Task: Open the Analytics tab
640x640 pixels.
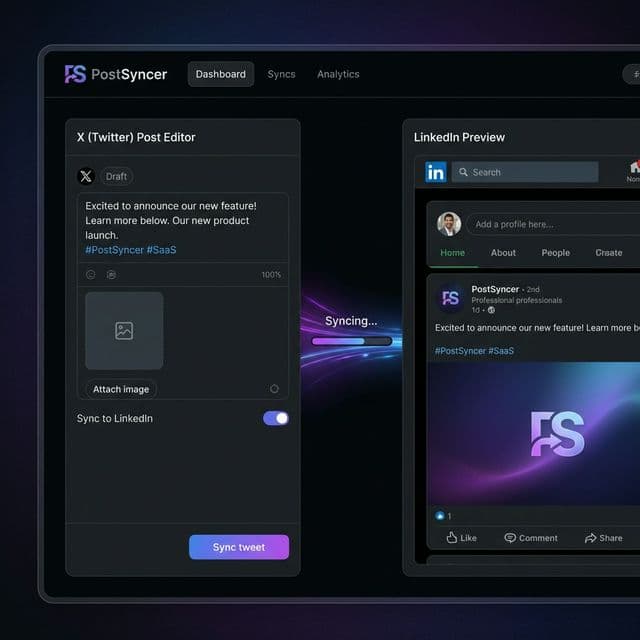Action: pyautogui.click(x=338, y=74)
